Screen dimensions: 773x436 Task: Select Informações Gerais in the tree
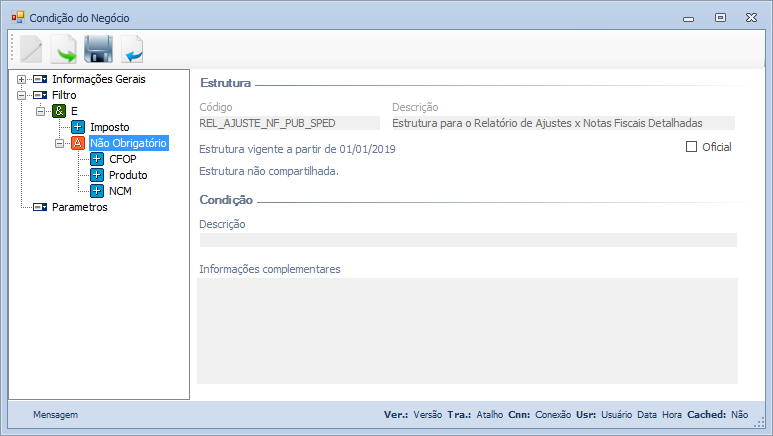[99, 79]
